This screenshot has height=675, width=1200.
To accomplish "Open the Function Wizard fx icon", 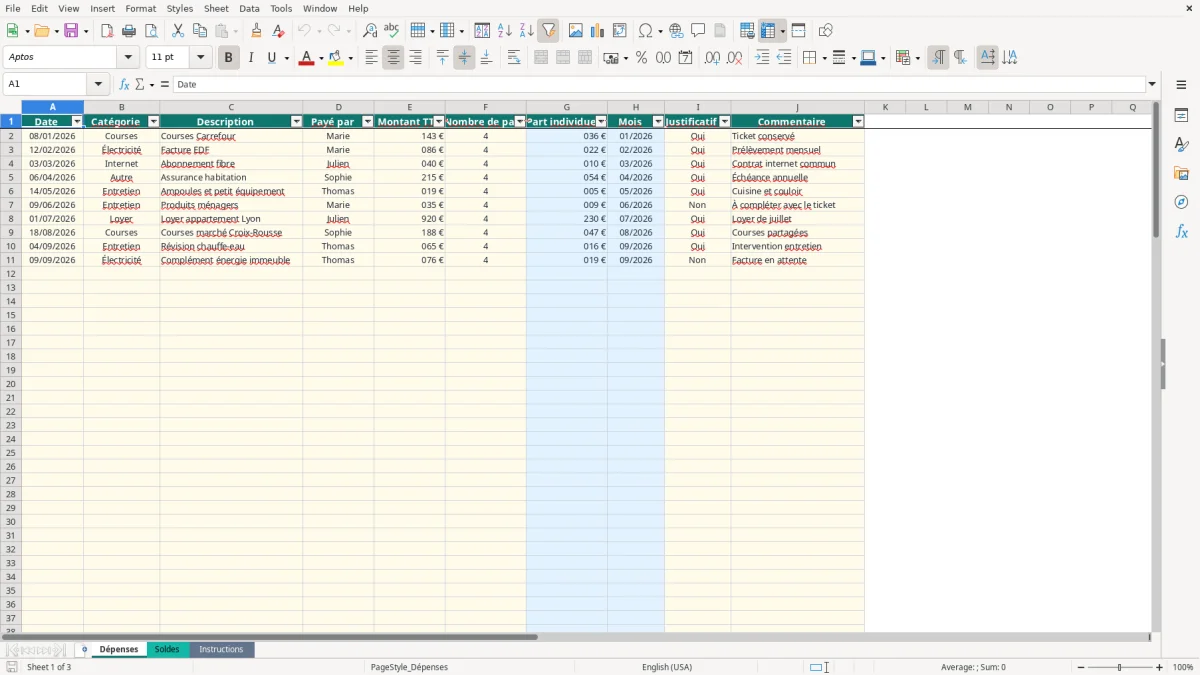I will 125,84.
